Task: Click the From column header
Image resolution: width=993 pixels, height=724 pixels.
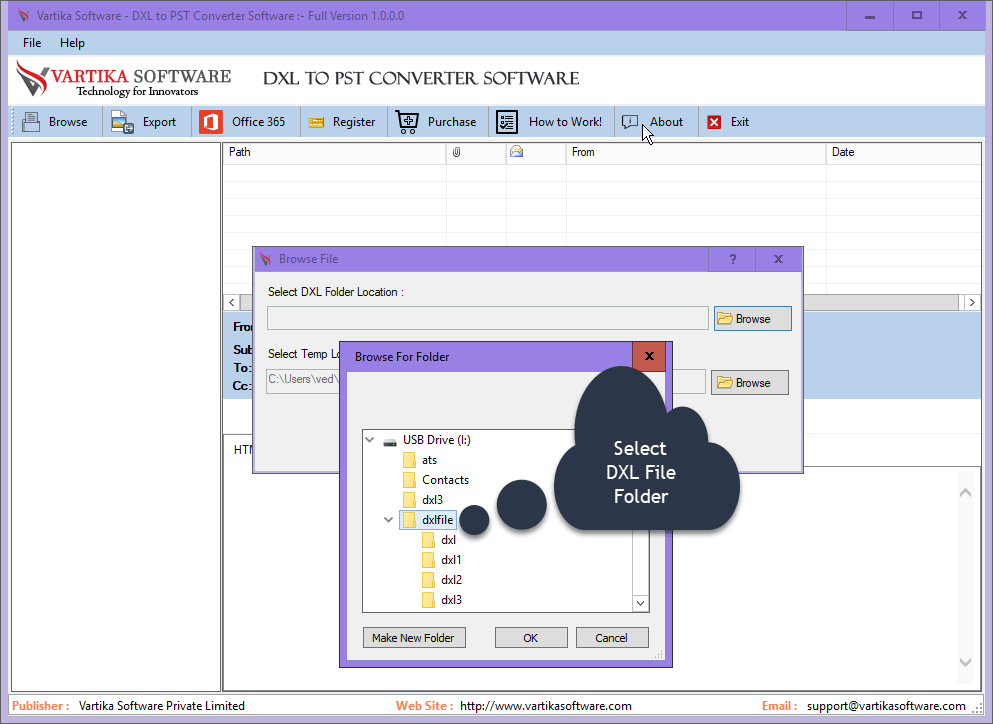Action: (696, 152)
